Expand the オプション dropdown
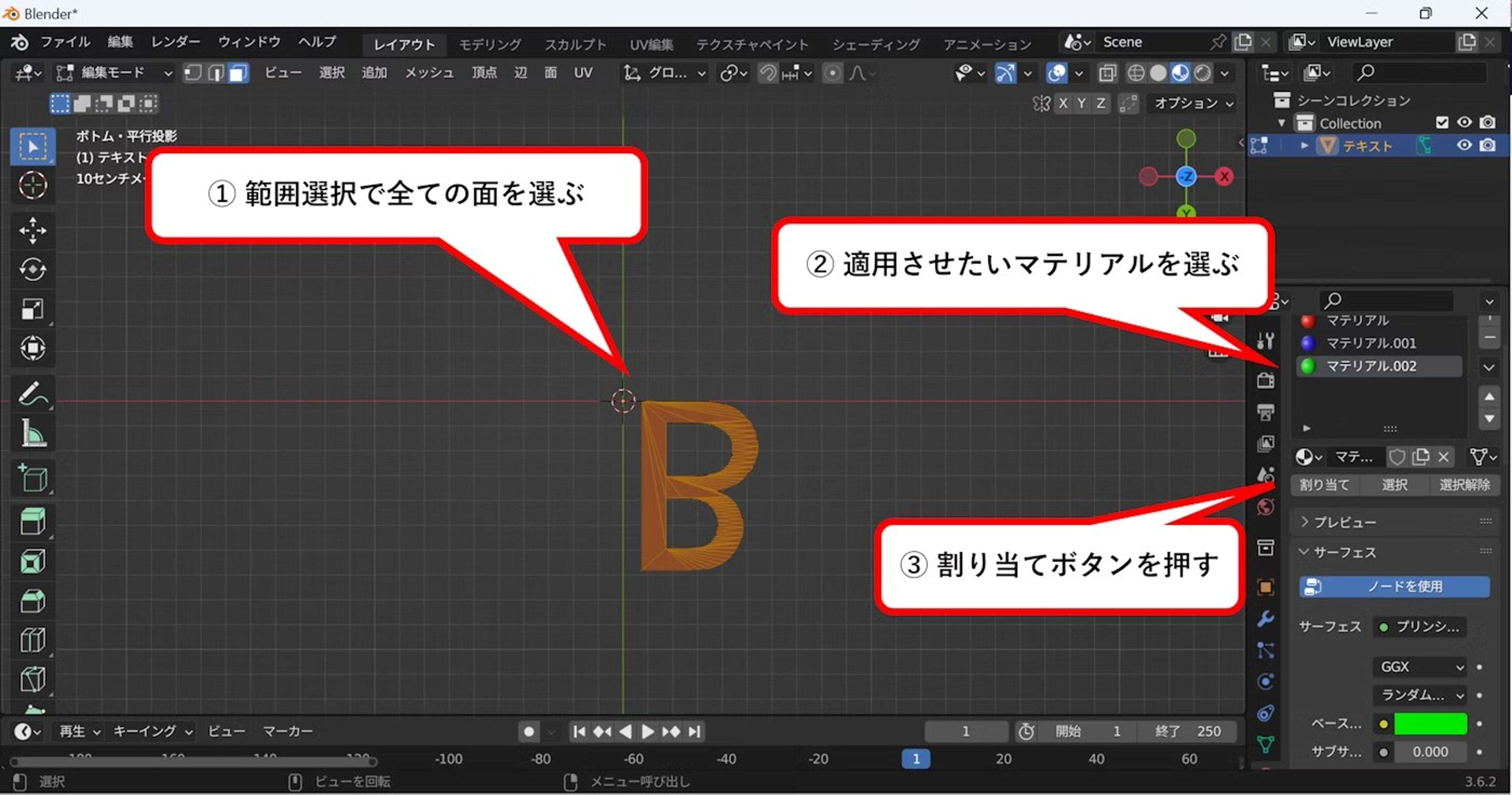Image resolution: width=1512 pixels, height=795 pixels. 1191,103
